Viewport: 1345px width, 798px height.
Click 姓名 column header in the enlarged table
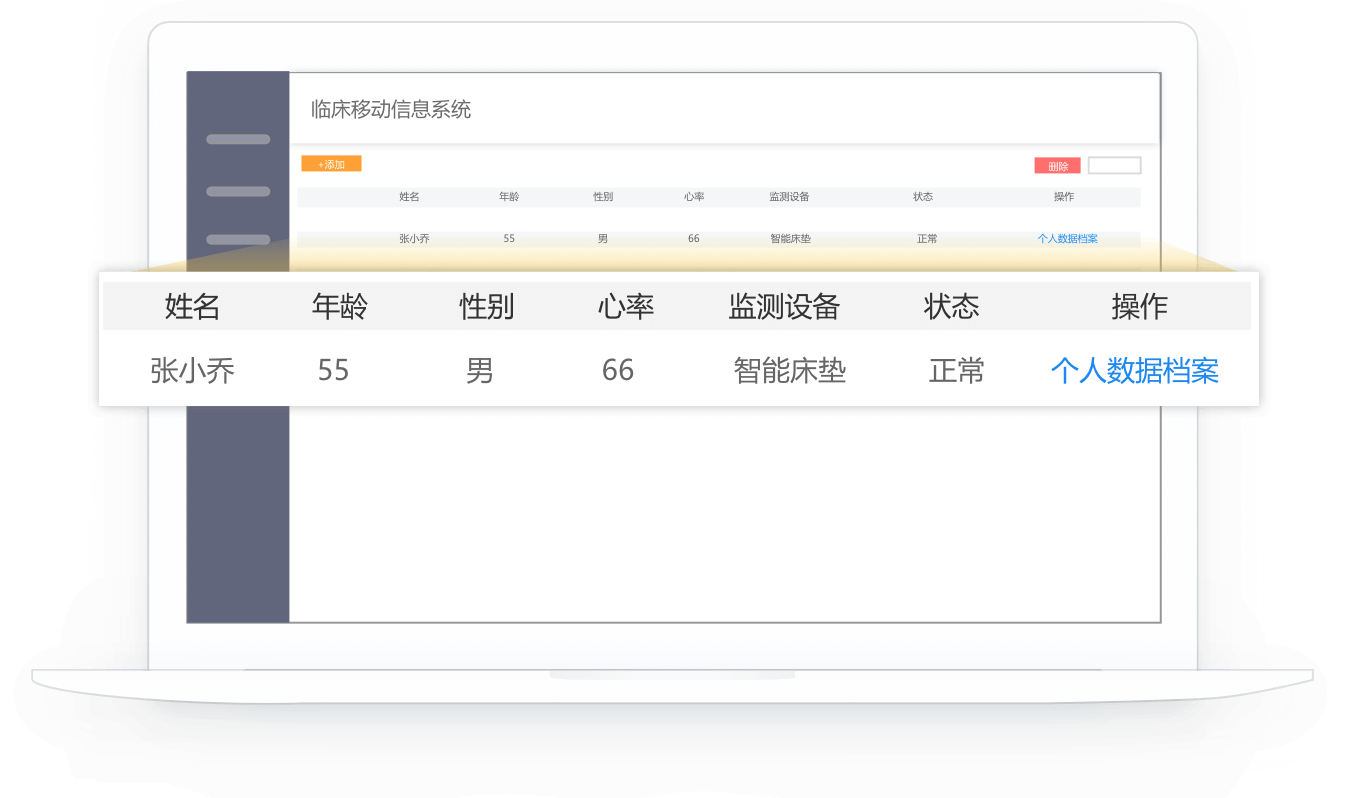(192, 307)
